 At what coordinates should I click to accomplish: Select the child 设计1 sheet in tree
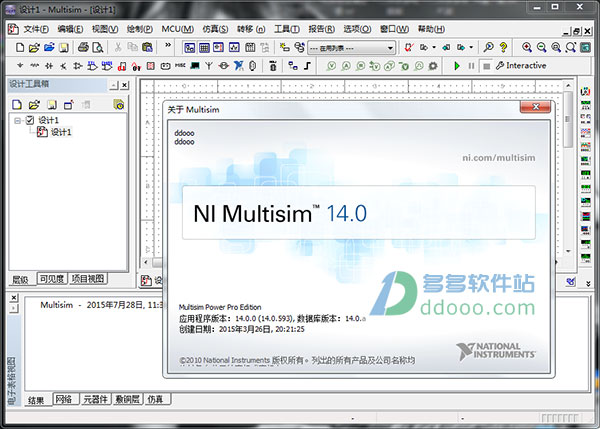(x=61, y=132)
